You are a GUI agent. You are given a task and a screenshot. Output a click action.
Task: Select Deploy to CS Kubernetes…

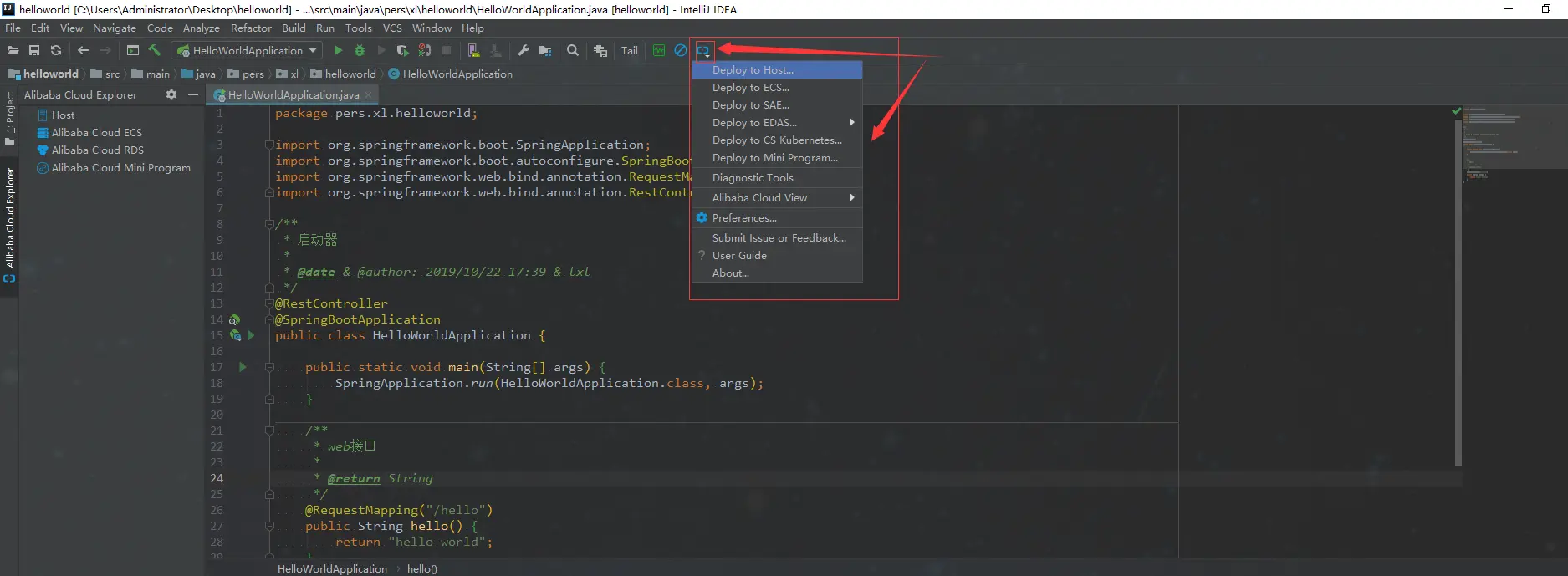[x=777, y=140]
